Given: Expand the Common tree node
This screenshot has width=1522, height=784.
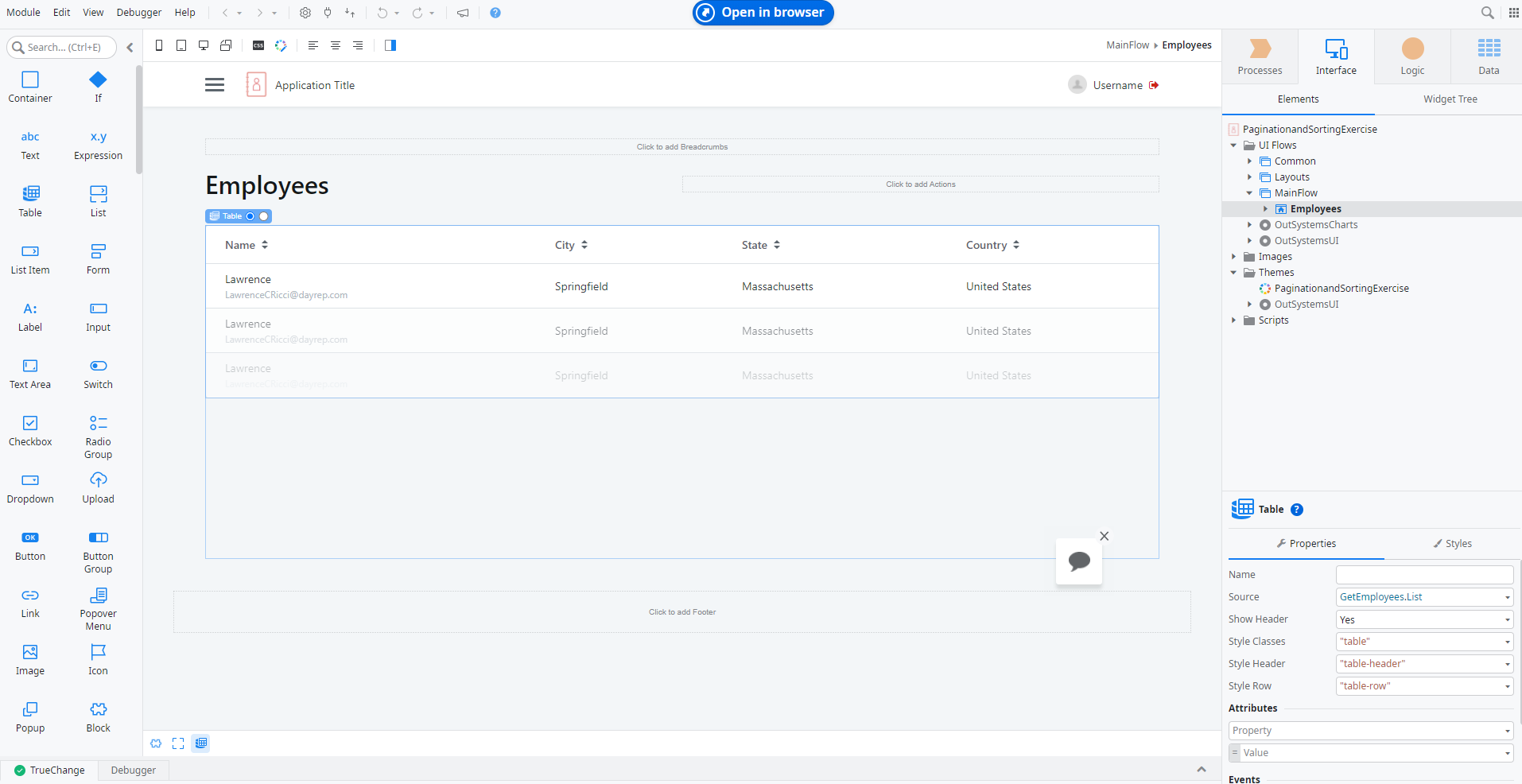Looking at the screenshot, I should pos(1250,161).
